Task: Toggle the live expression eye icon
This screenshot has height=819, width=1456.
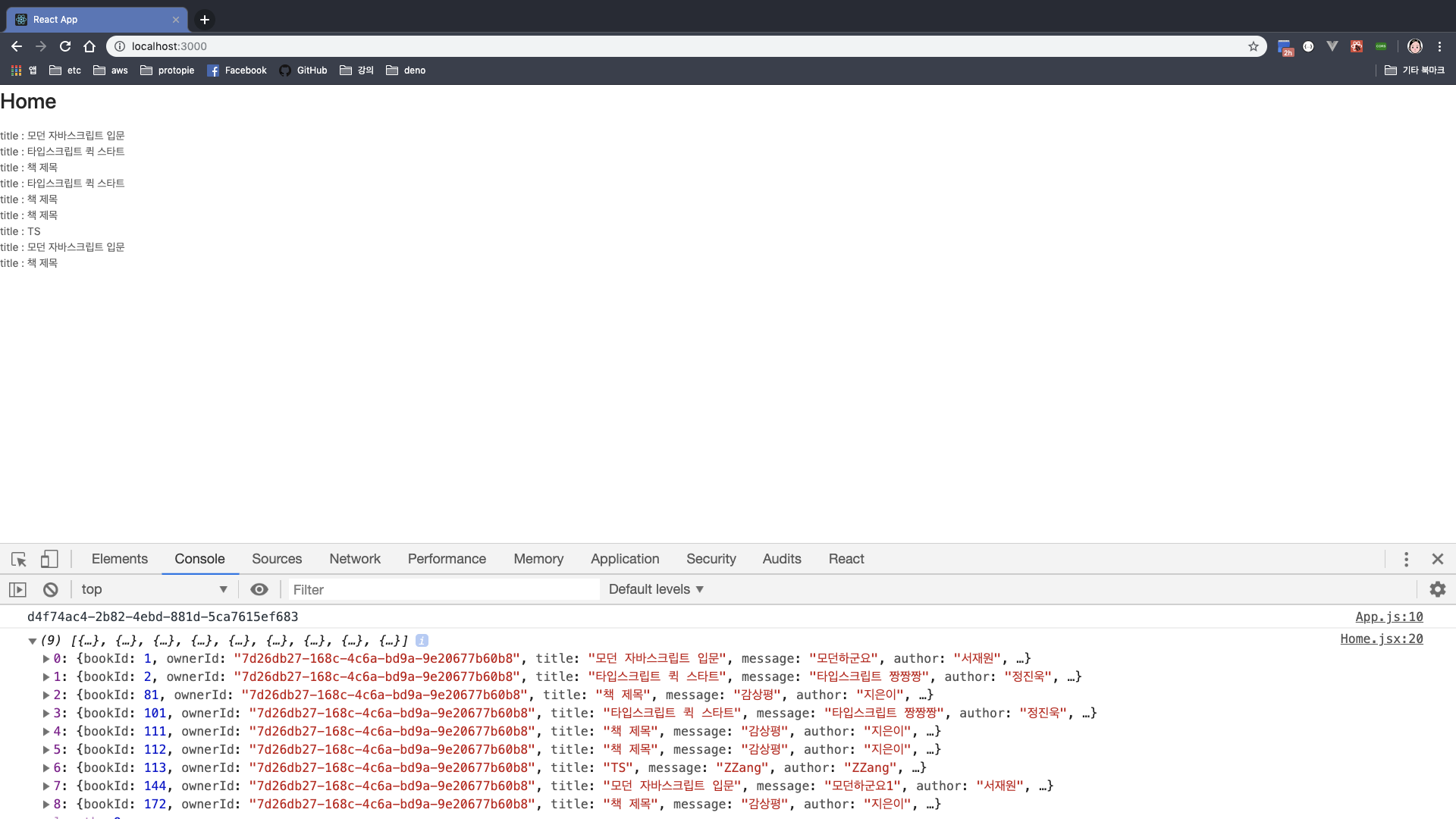Action: point(259,590)
